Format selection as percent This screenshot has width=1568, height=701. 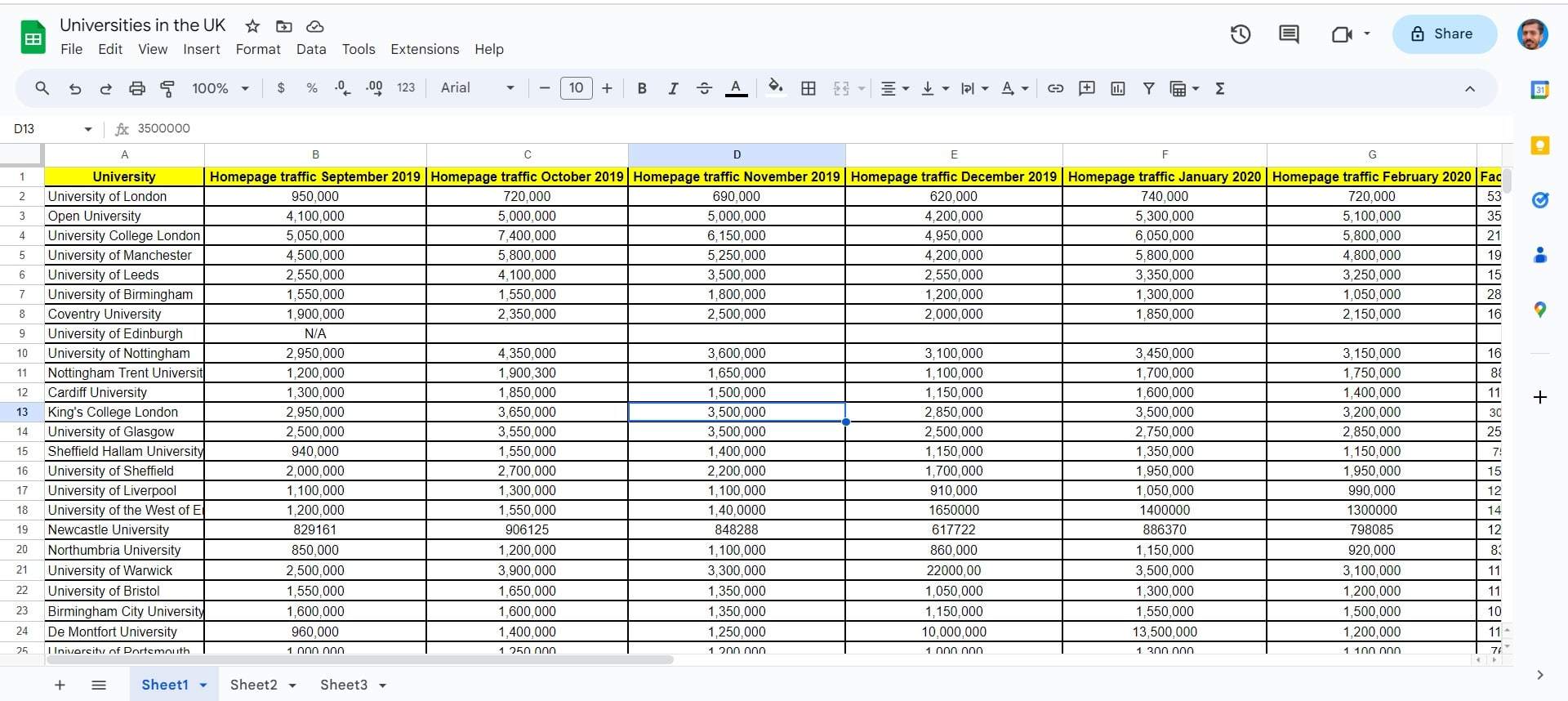point(312,88)
